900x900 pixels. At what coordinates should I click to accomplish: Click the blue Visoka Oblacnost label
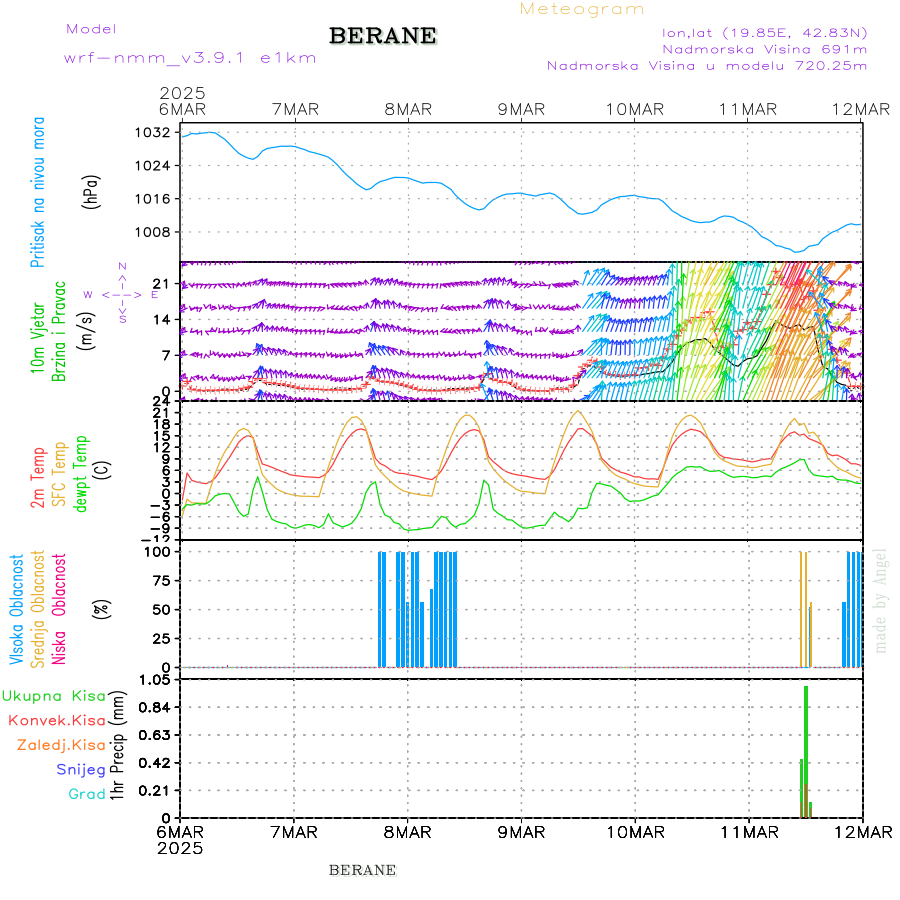pos(17,609)
